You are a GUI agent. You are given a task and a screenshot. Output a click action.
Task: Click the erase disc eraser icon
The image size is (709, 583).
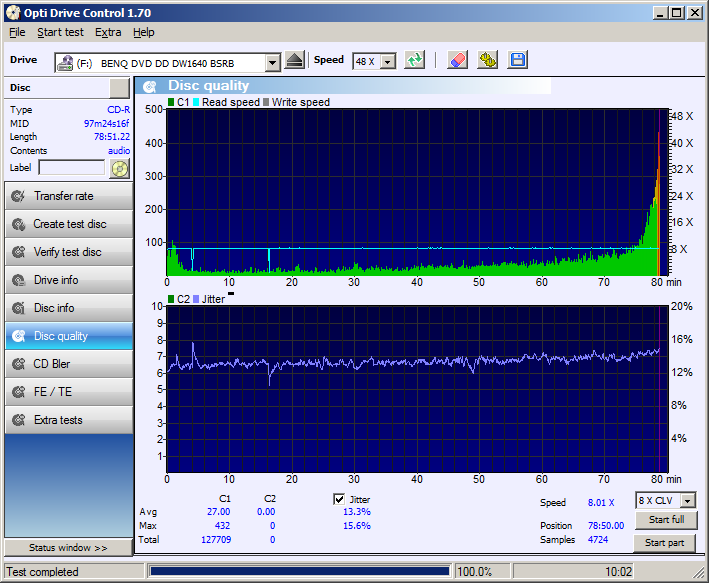(x=457, y=60)
